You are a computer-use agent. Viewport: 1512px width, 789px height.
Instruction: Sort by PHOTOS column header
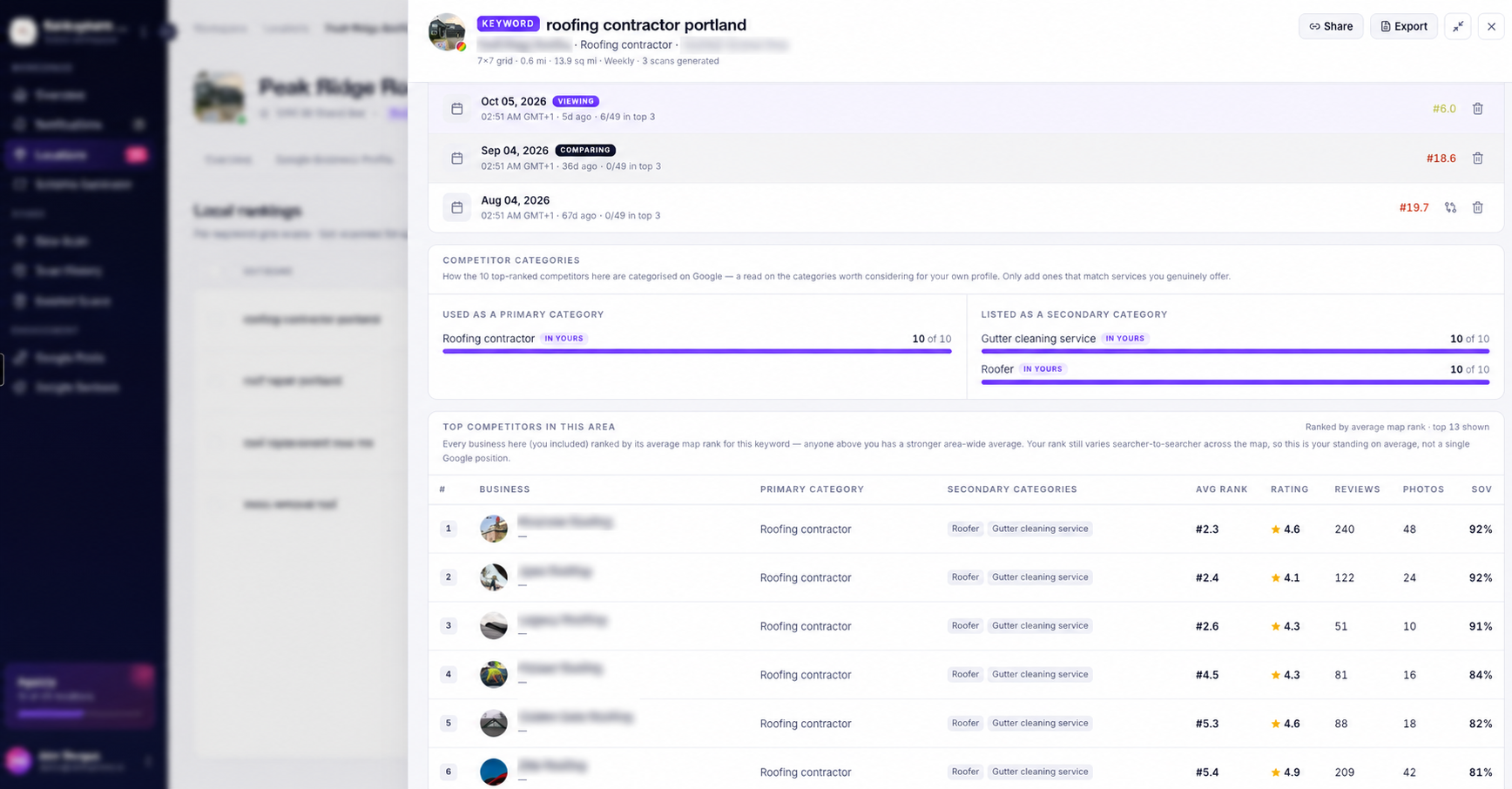click(1423, 489)
